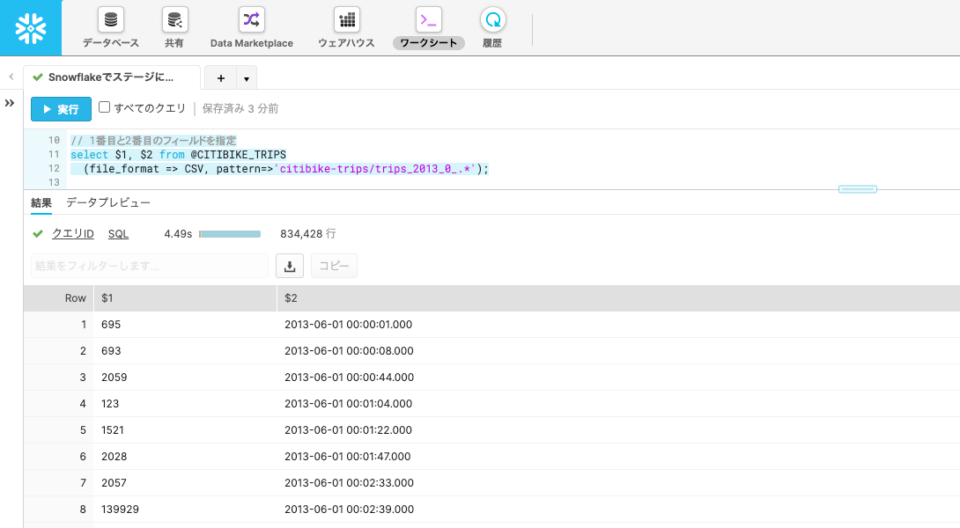Select cell value 1521
This screenshot has width=960, height=528.
pos(113,430)
